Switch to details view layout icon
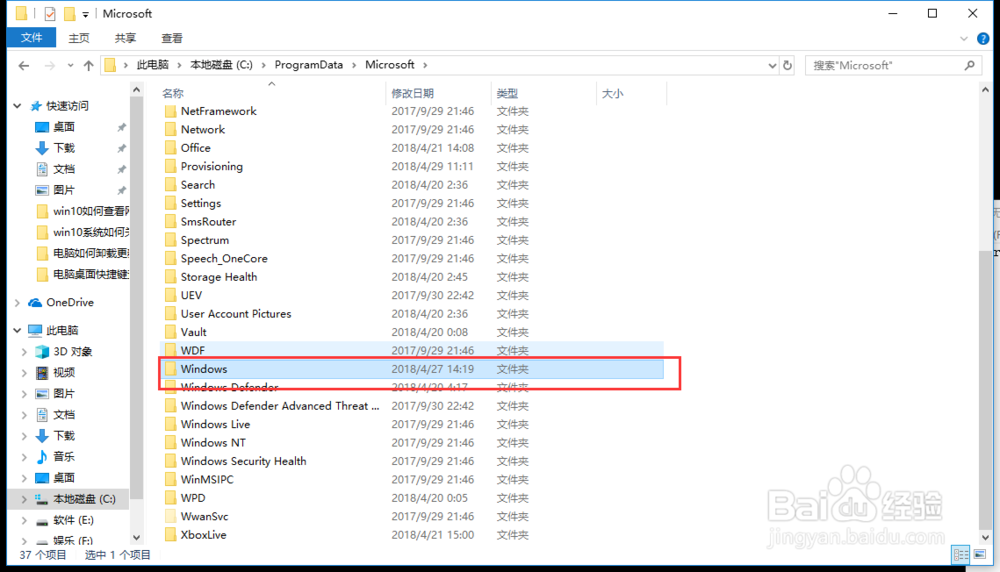Image resolution: width=1000 pixels, height=572 pixels. pos(960,554)
